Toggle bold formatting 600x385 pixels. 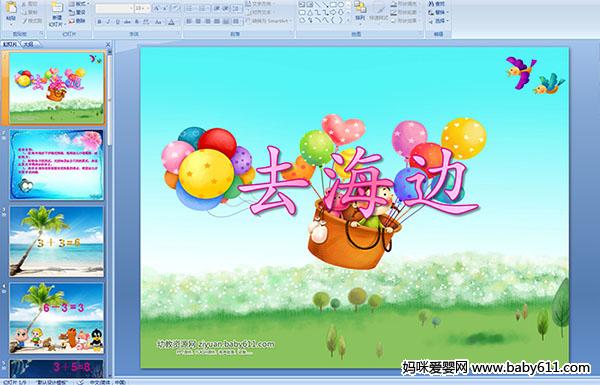click(x=99, y=22)
